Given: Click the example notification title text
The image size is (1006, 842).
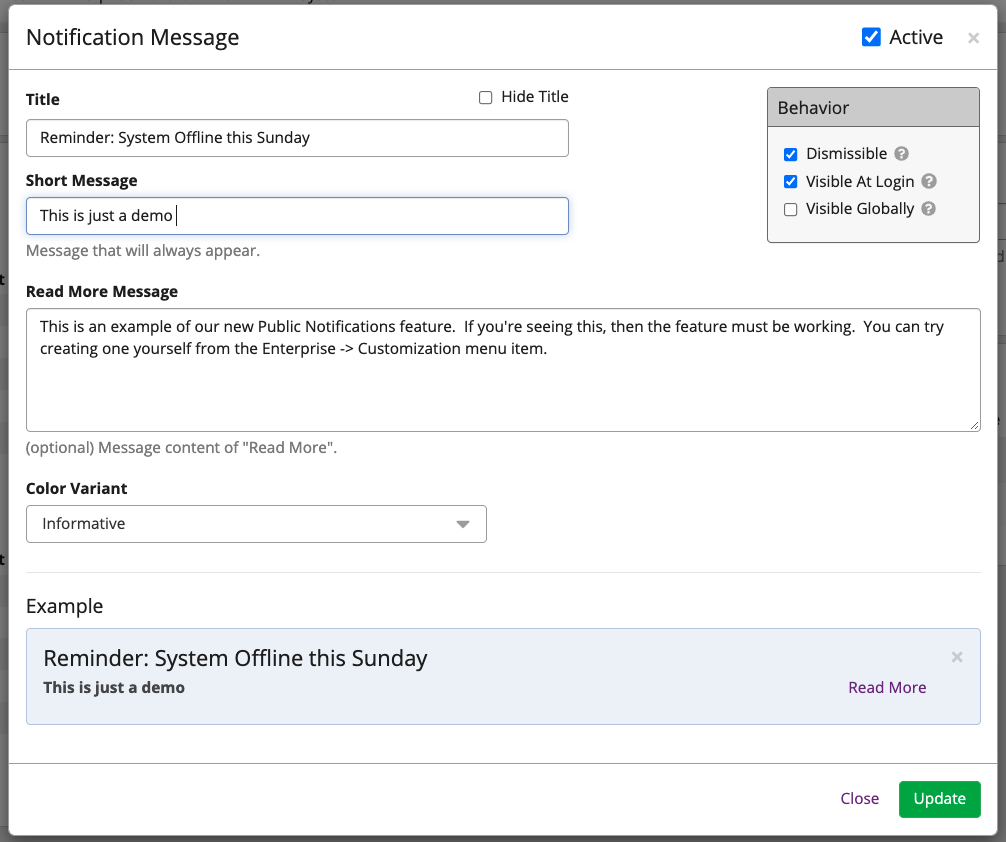Looking at the screenshot, I should click(x=235, y=658).
